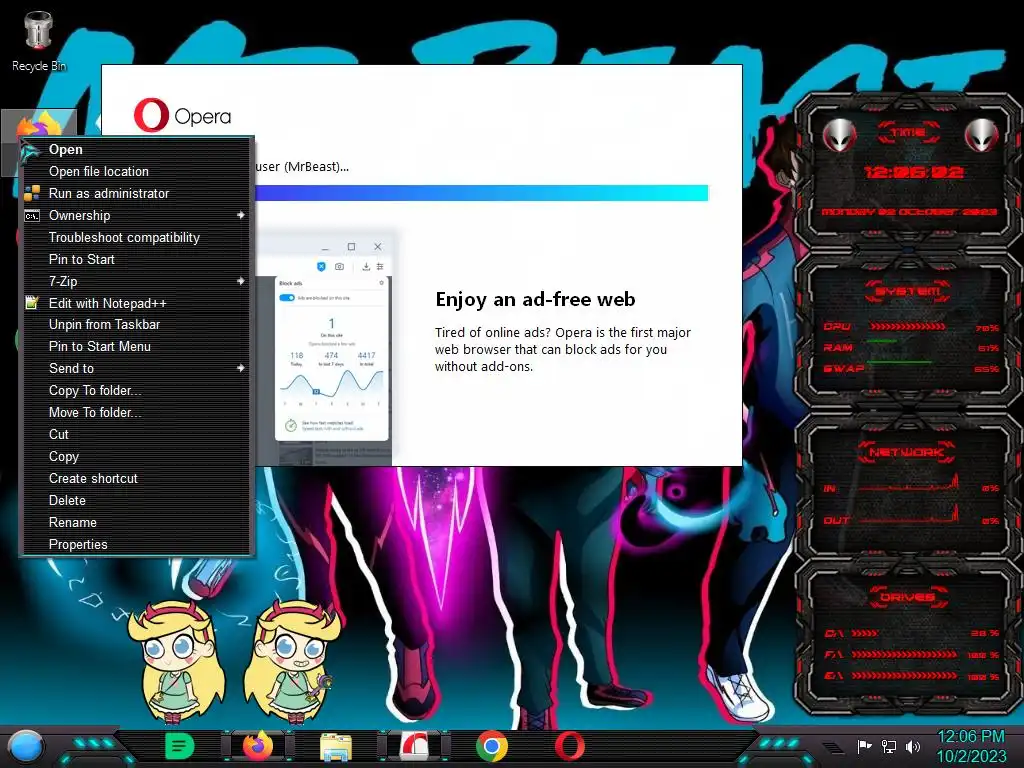Expand the Send to submenu
Image resolution: width=1024 pixels, height=768 pixels.
click(136, 368)
